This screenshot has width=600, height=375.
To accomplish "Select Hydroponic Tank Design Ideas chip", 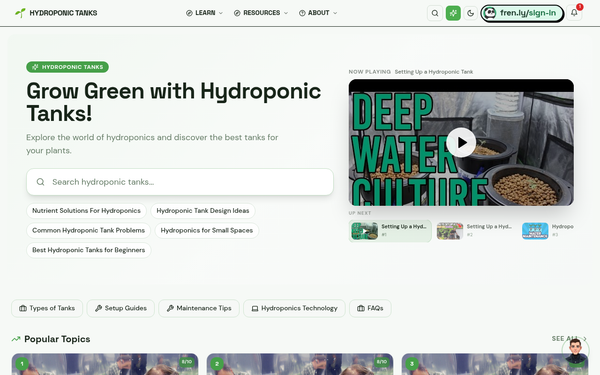I will 203,211.
